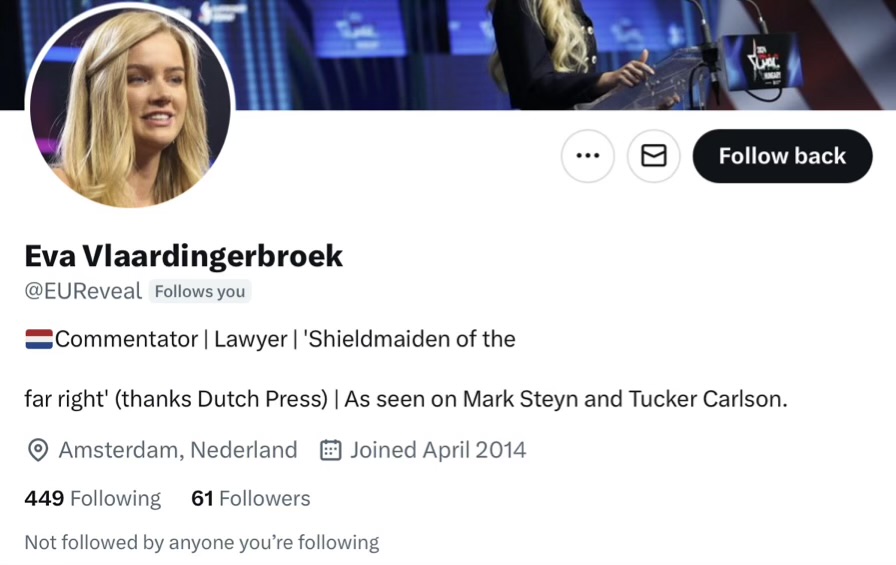
Task: Open the 449 Following list
Action: pos(93,498)
